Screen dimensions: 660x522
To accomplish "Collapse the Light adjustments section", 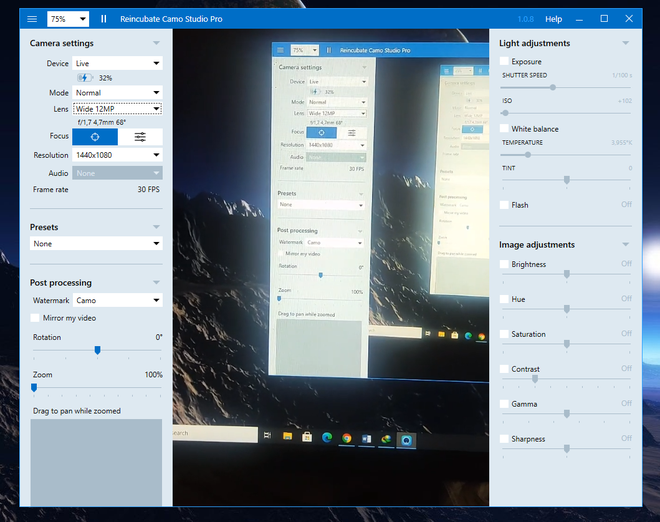I will pos(625,43).
